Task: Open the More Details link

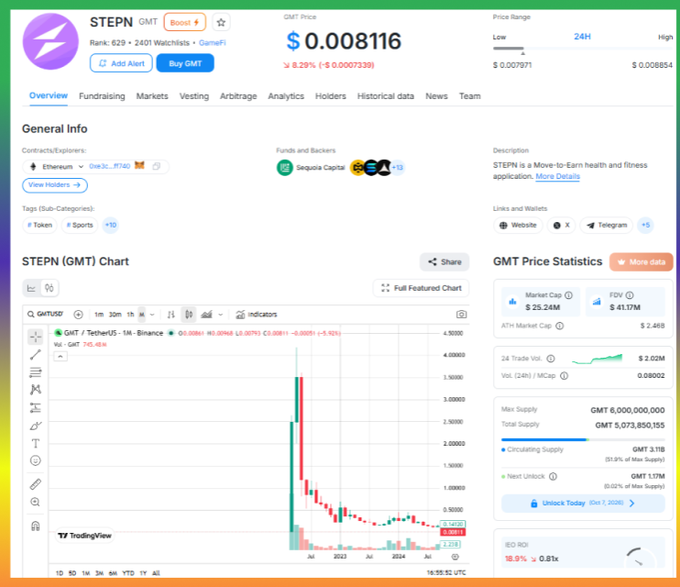Action: (x=558, y=176)
